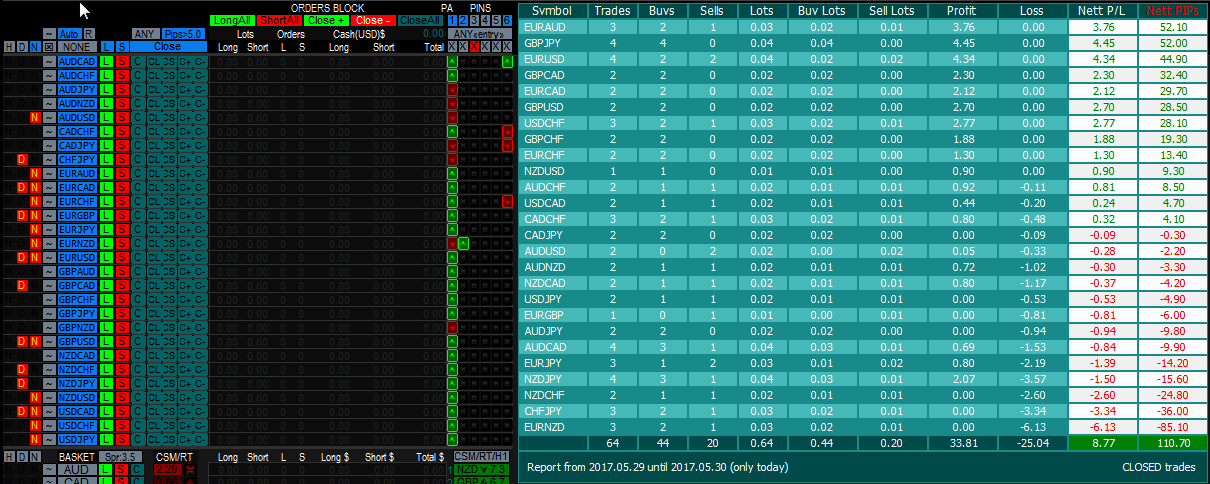
Task: Sort report by Trades column header
Action: tap(610, 10)
